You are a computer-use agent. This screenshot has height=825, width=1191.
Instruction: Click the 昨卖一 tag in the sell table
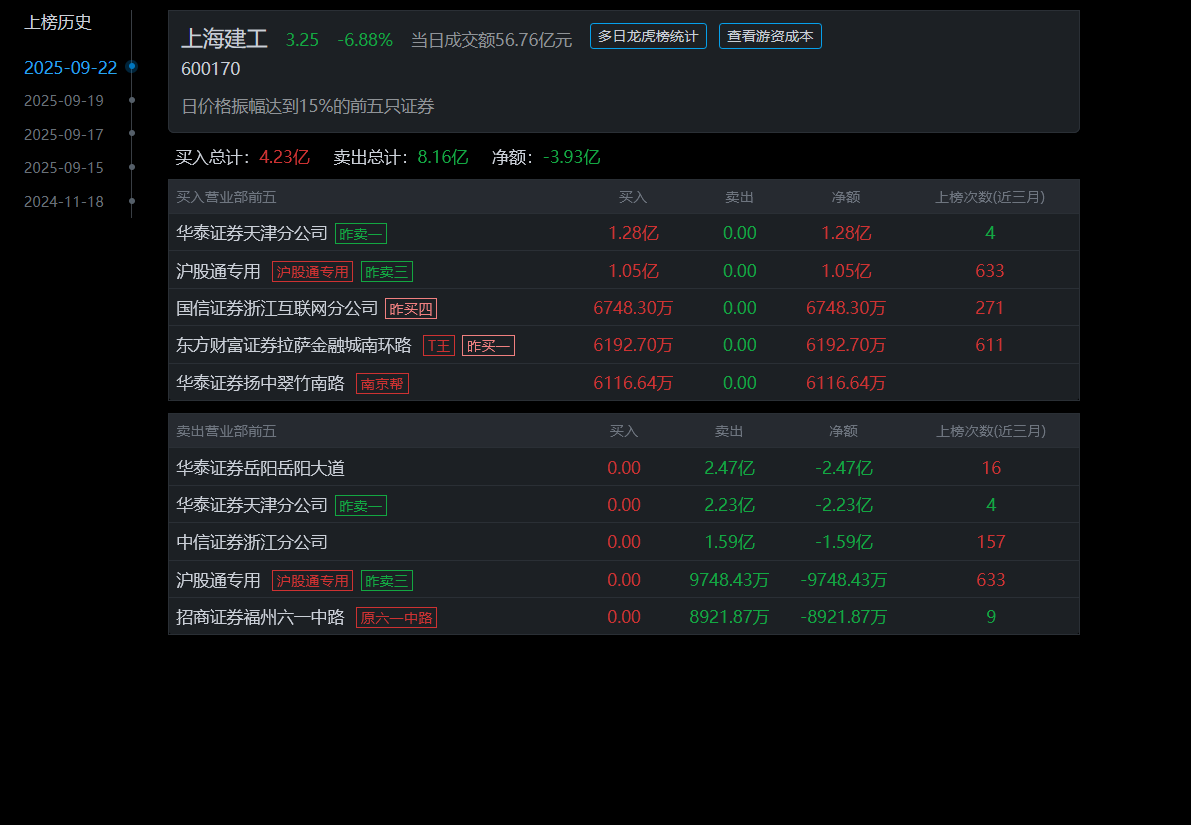361,506
